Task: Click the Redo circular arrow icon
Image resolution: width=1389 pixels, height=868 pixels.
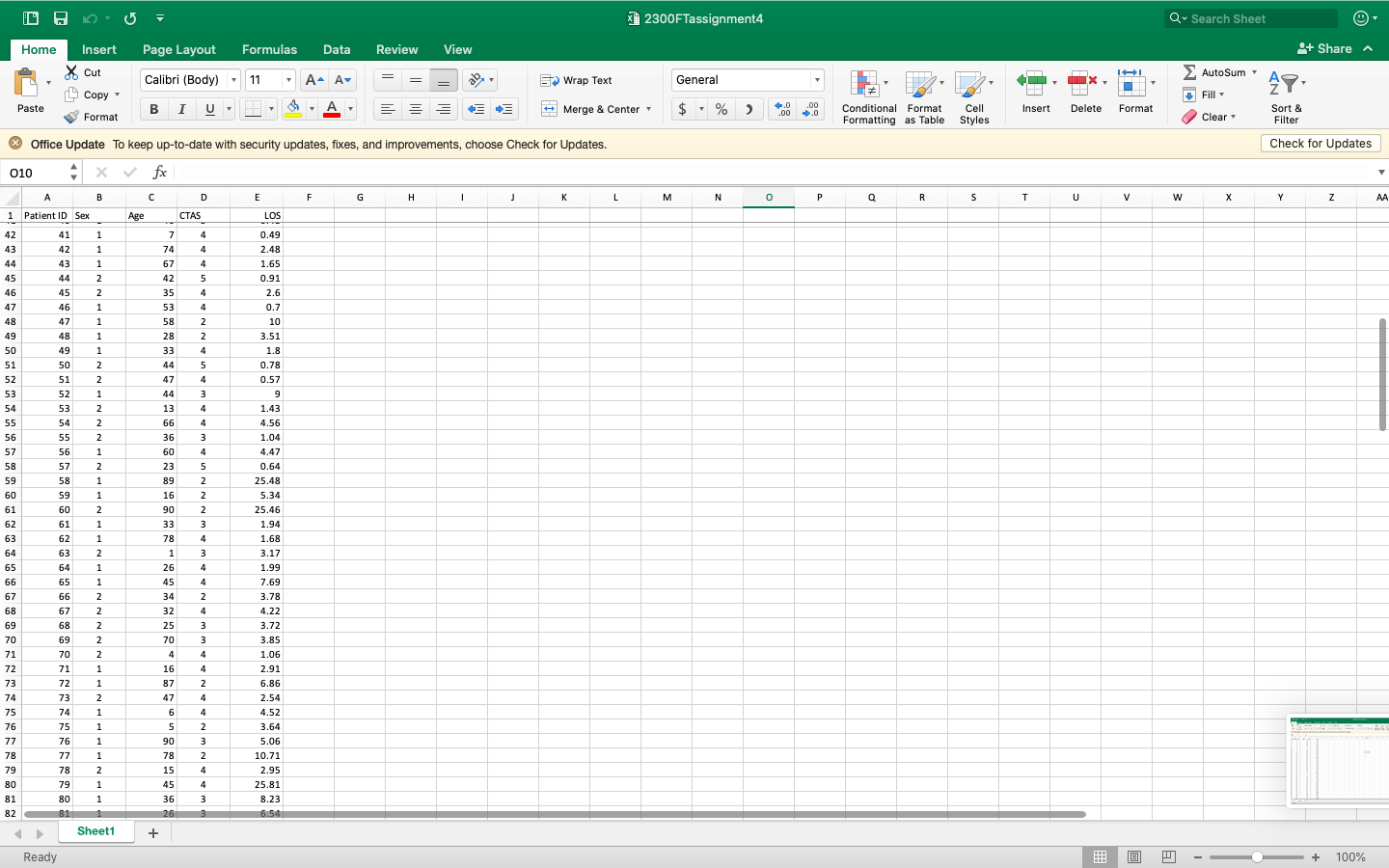Action: (130, 18)
